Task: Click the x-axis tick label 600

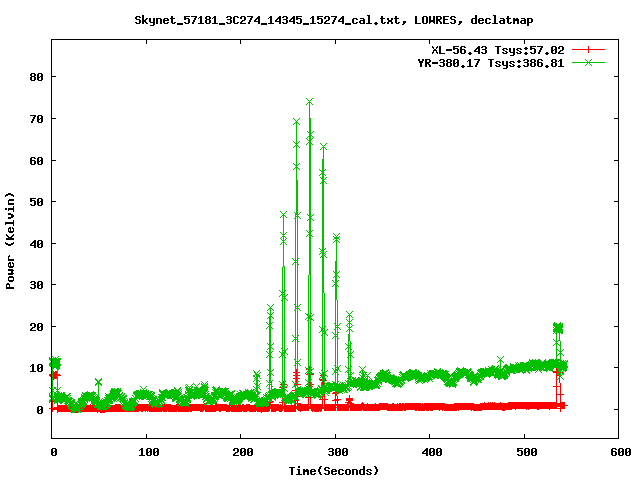Action: [x=621, y=452]
